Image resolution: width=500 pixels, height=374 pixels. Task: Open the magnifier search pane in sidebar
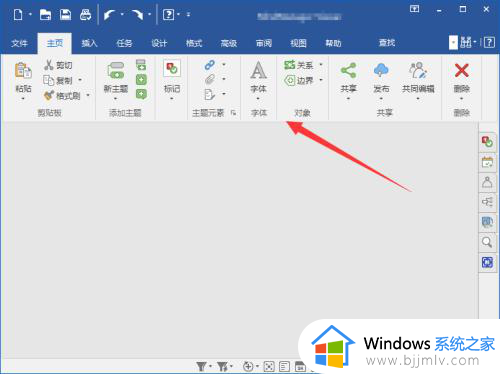pos(487,242)
